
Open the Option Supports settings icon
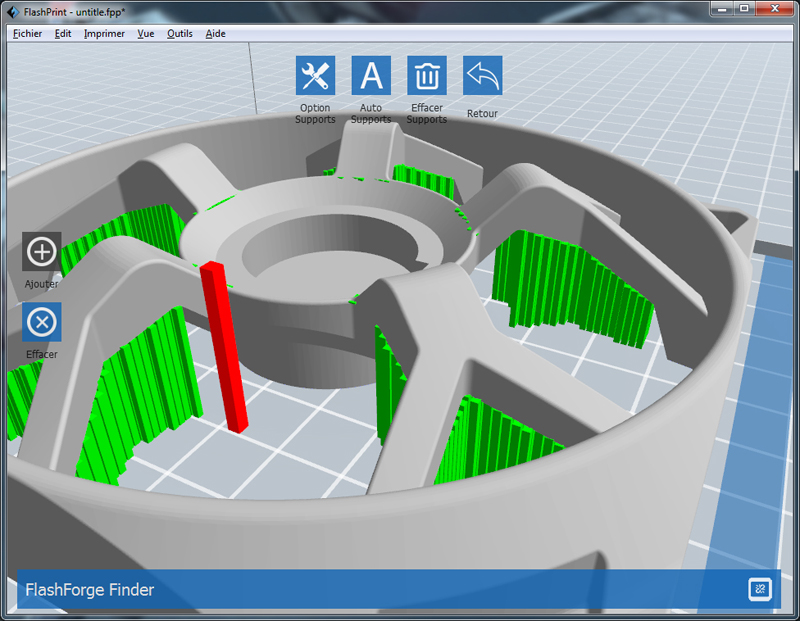tap(315, 76)
